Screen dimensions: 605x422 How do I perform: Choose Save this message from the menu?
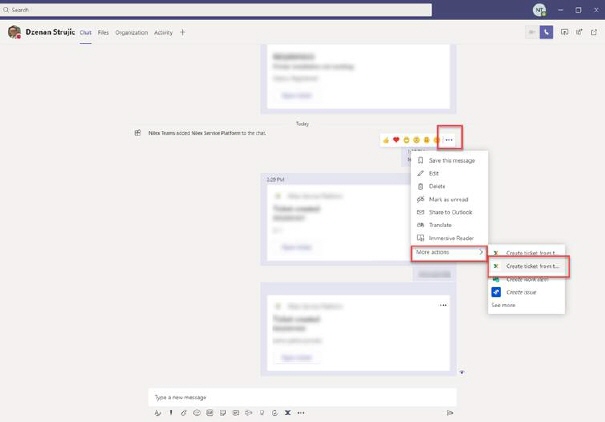(x=451, y=160)
